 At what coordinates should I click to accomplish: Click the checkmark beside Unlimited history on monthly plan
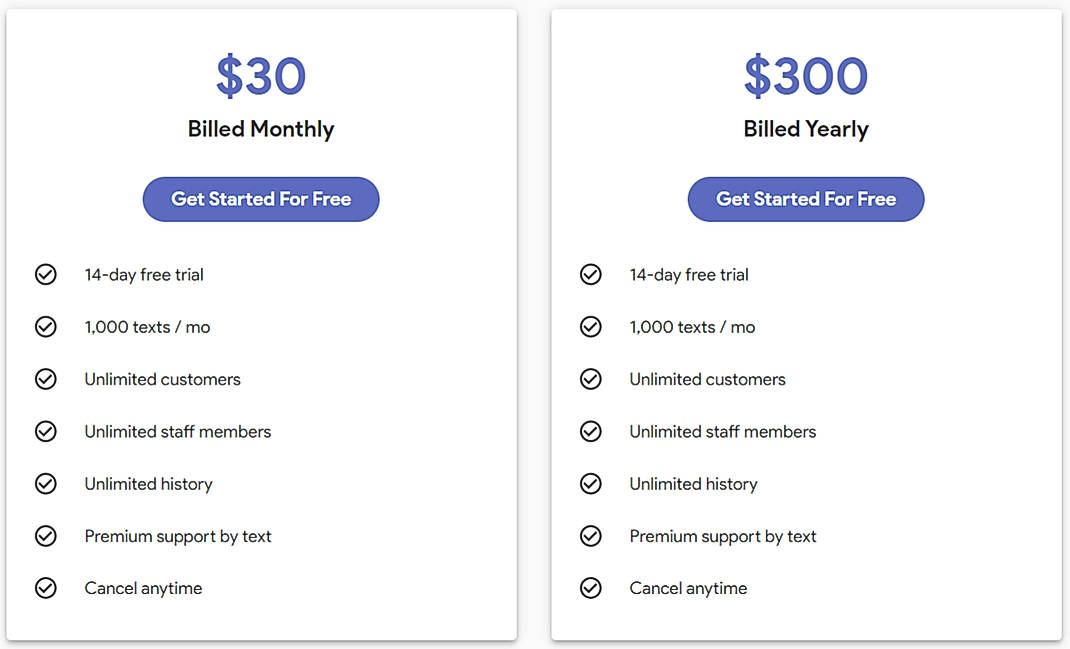pos(46,484)
